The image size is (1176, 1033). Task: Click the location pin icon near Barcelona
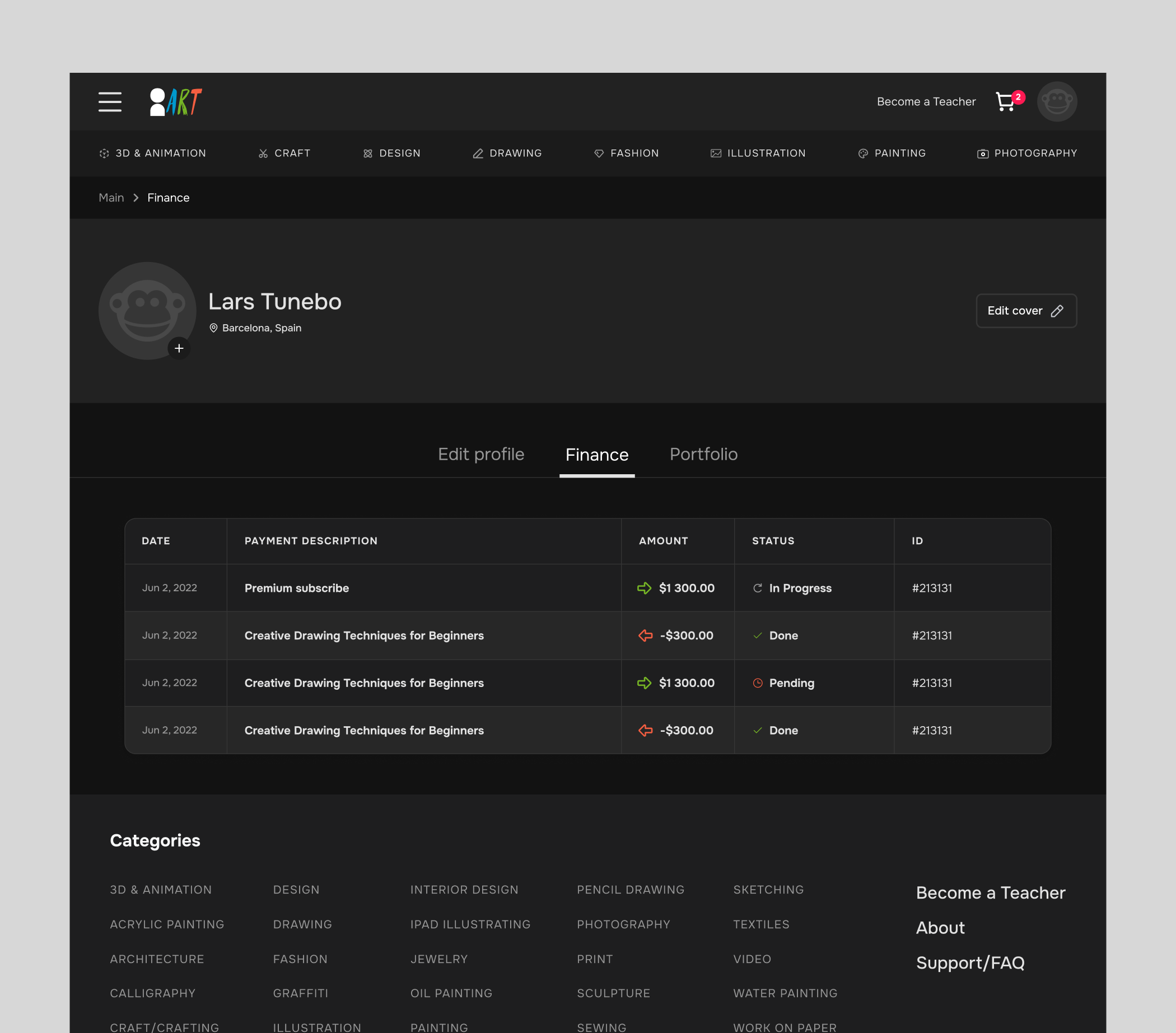click(x=213, y=328)
